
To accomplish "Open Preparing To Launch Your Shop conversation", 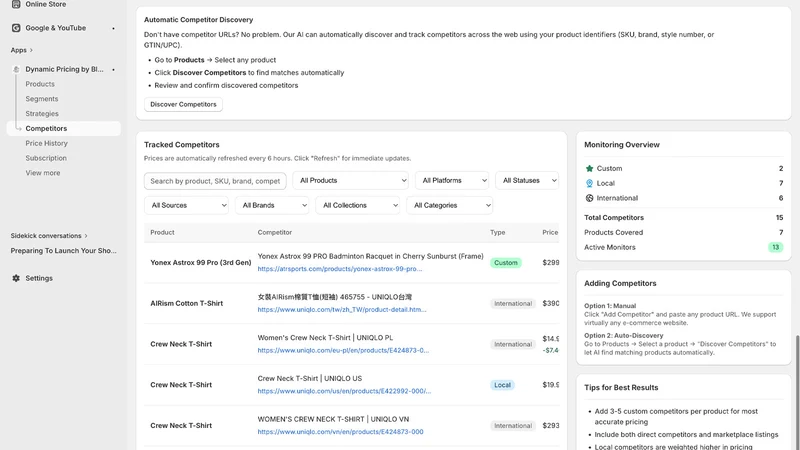I will pos(63,251).
